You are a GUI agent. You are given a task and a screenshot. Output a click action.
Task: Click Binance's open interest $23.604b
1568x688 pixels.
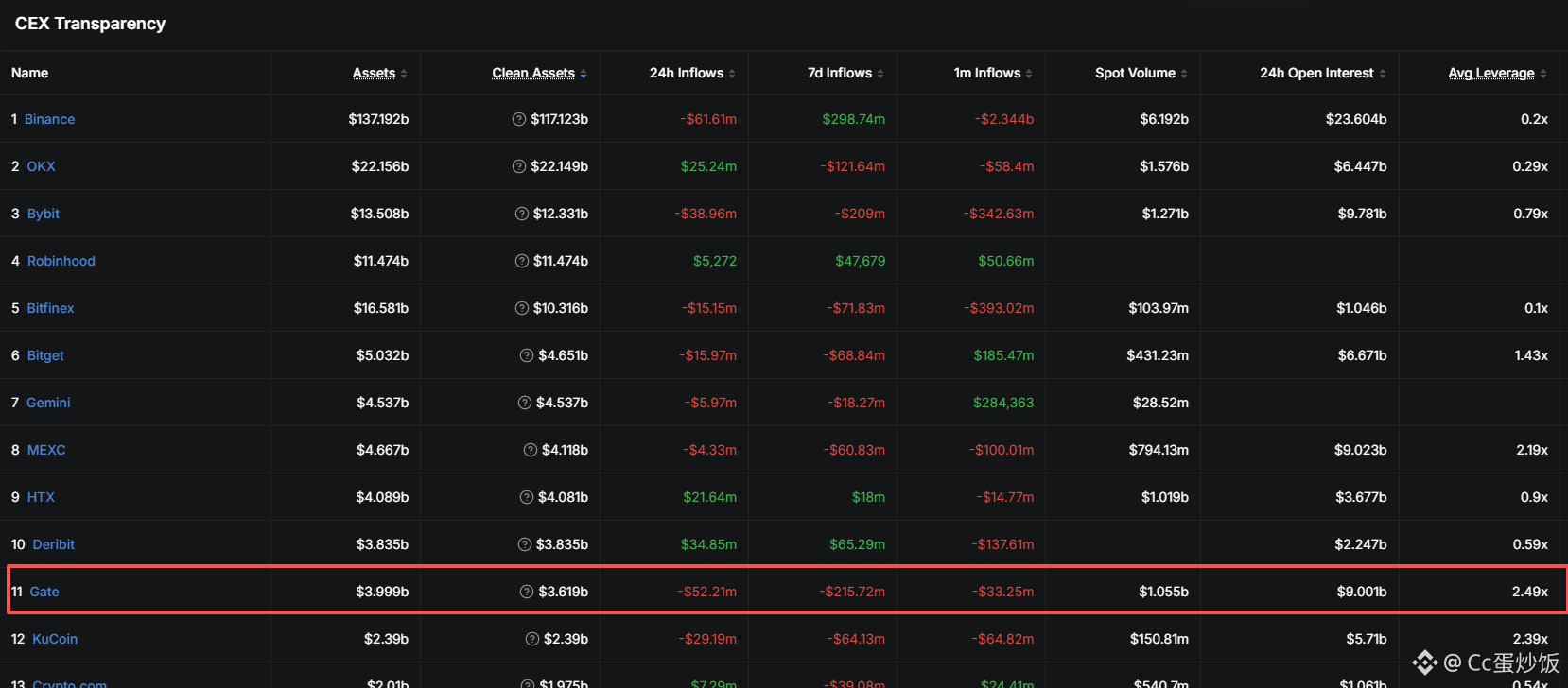pyautogui.click(x=1356, y=119)
